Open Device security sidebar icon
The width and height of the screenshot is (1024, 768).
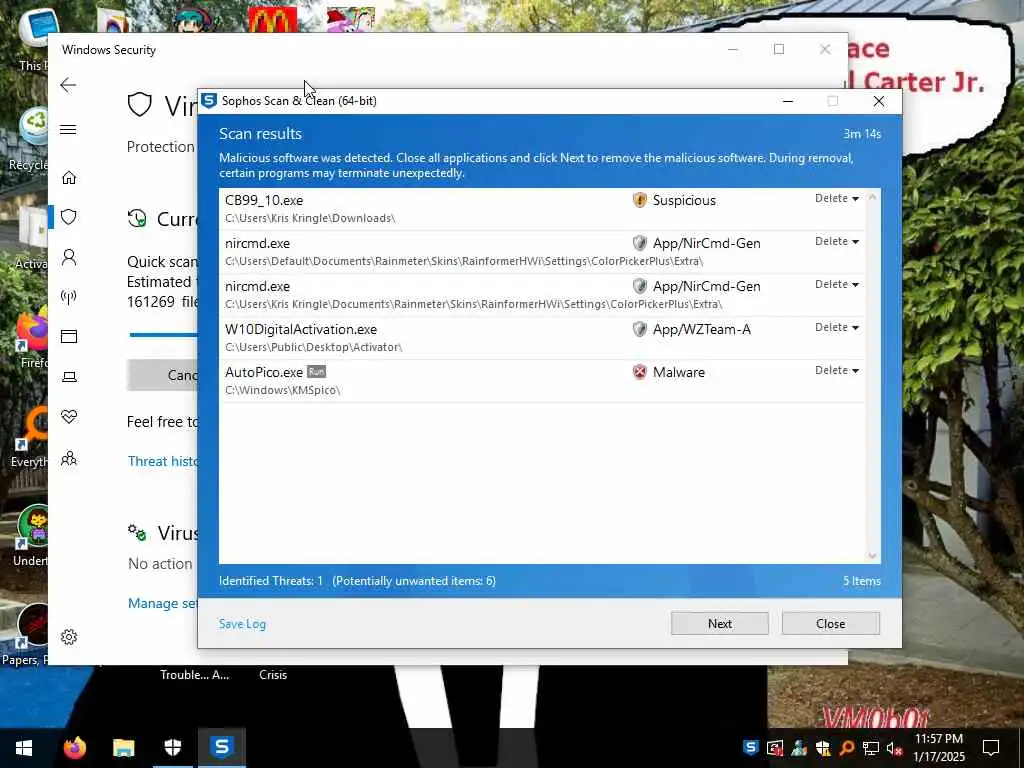(69, 377)
